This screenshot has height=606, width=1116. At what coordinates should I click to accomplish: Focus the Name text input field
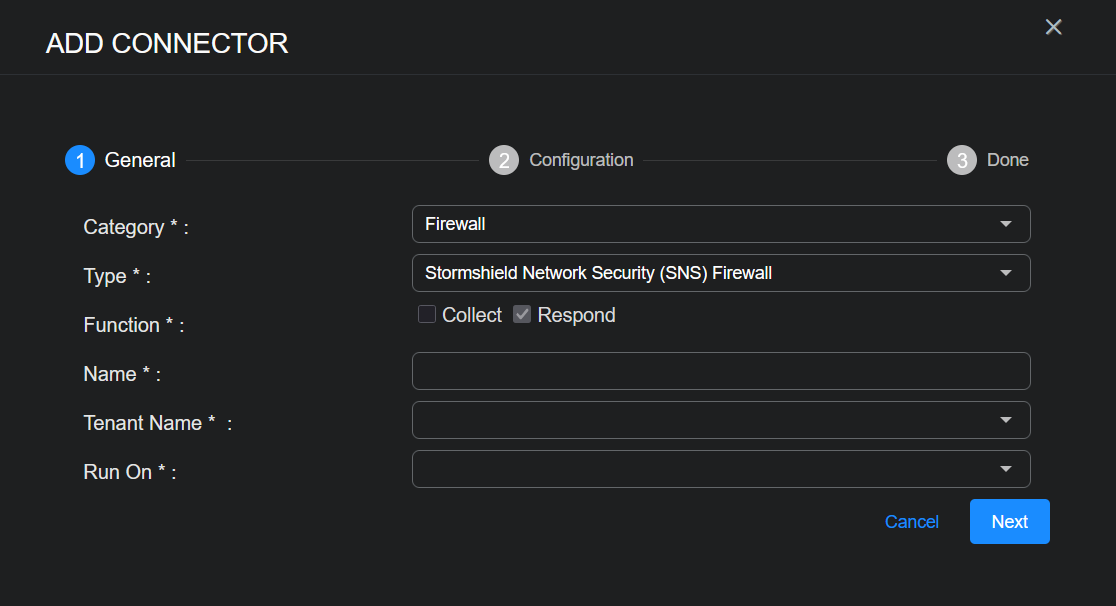[x=720, y=371]
